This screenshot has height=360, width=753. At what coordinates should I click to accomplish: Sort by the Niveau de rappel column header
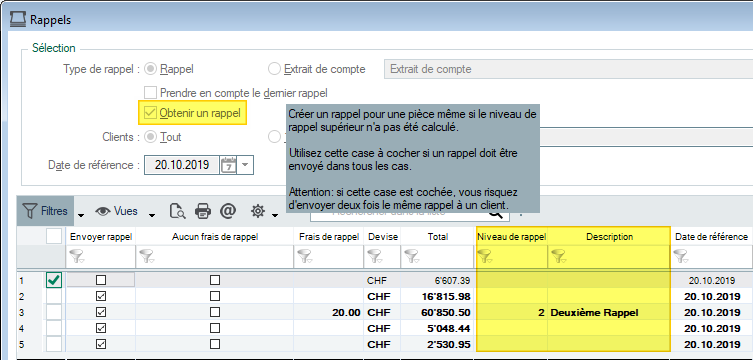[x=511, y=237]
